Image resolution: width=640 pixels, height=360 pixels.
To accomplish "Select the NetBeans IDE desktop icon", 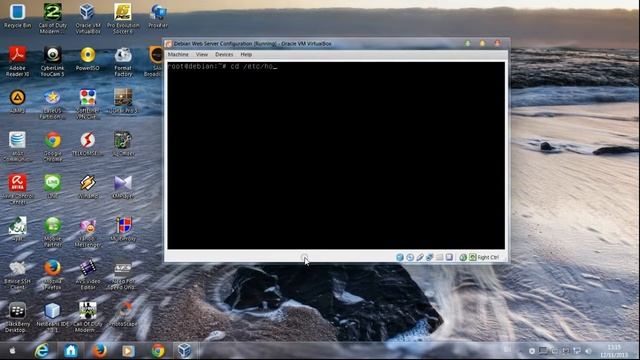I will tap(53, 317).
